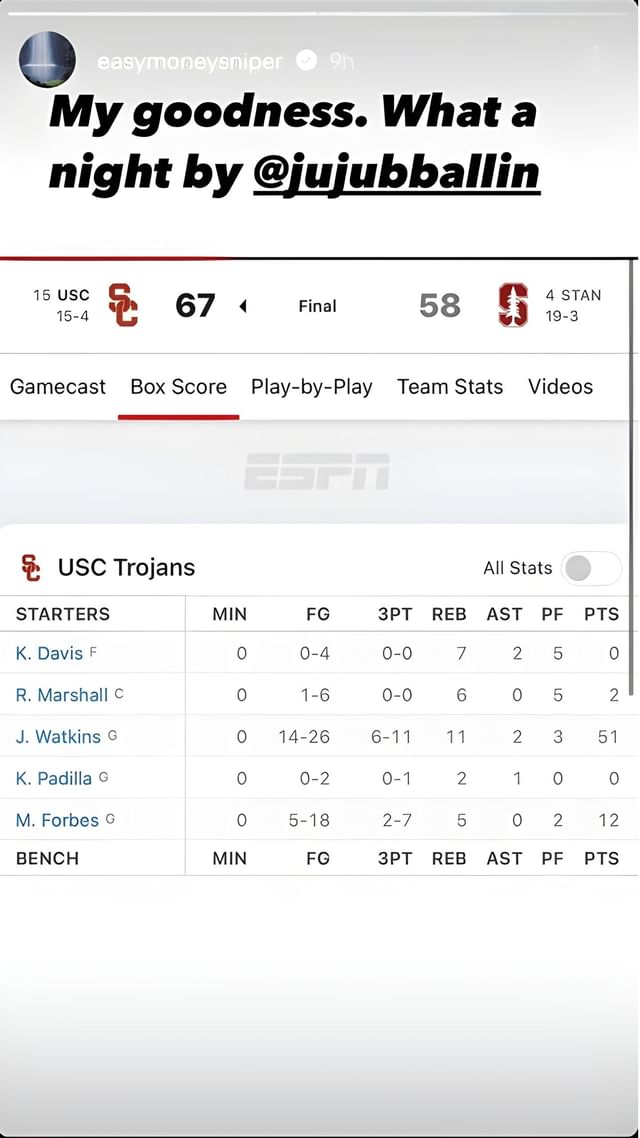The width and height of the screenshot is (640, 1138).
Task: Click the USC logo beside USC Trojans
Action: pyautogui.click(x=32, y=567)
